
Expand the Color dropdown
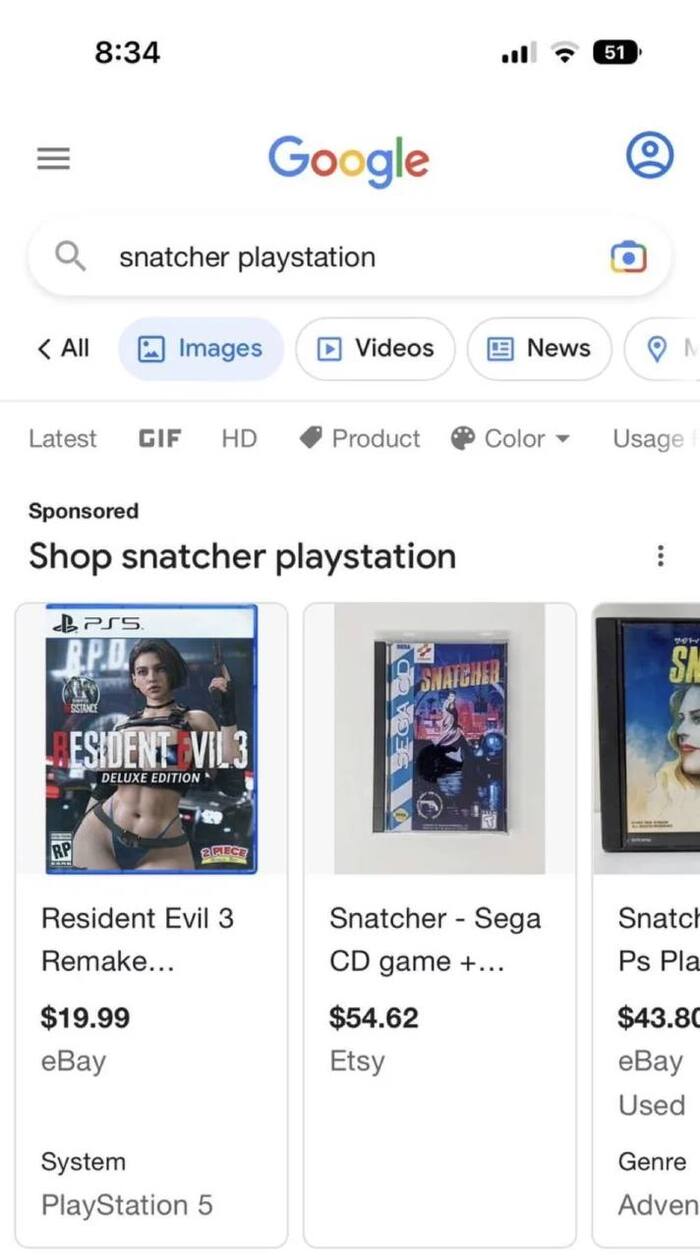click(x=510, y=438)
